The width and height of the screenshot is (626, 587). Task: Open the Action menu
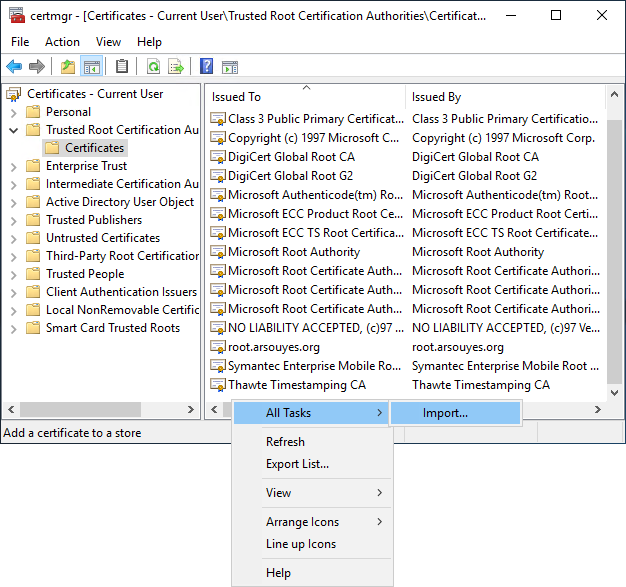pos(62,42)
